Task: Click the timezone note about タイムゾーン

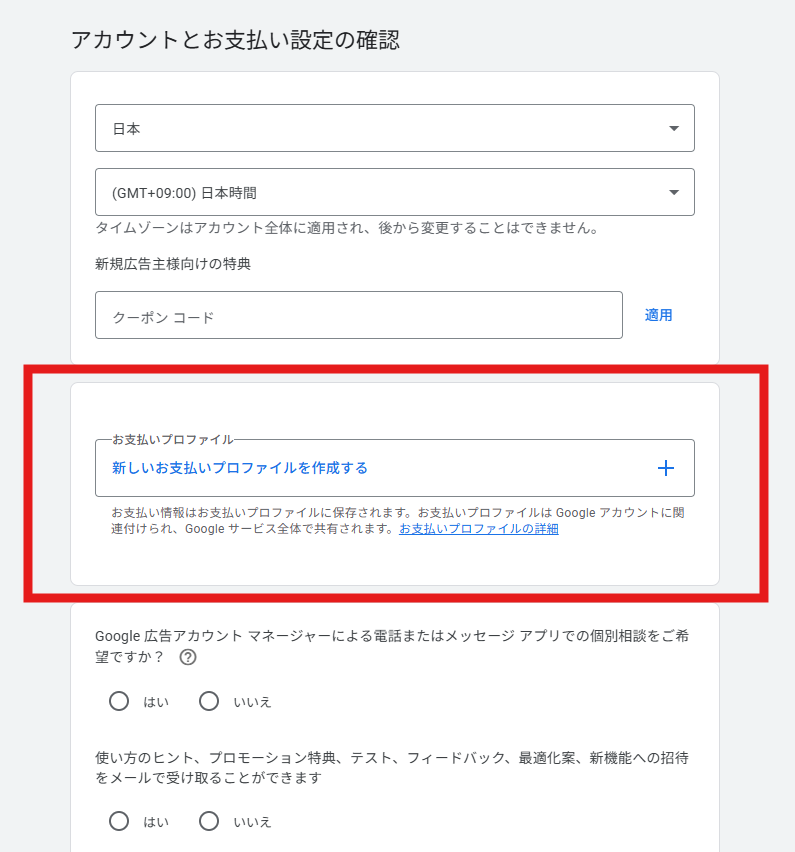Action: (346, 228)
